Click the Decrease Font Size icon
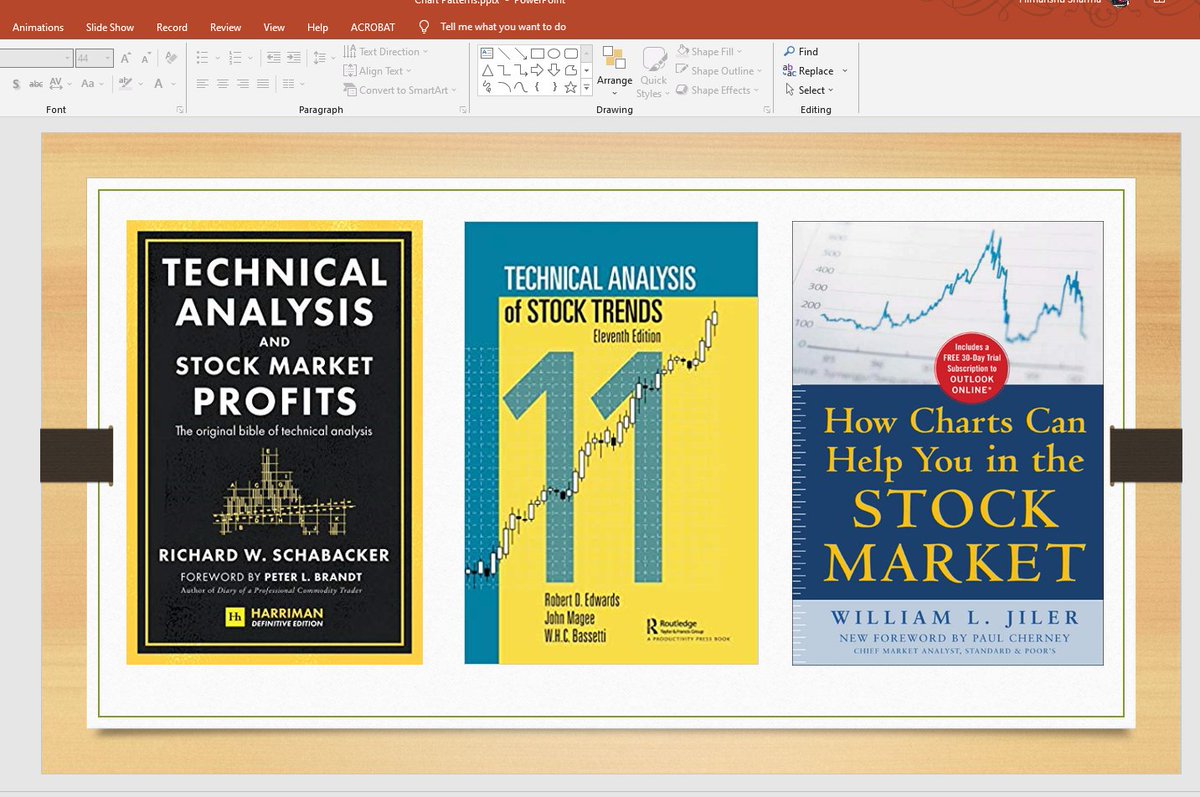 point(145,58)
